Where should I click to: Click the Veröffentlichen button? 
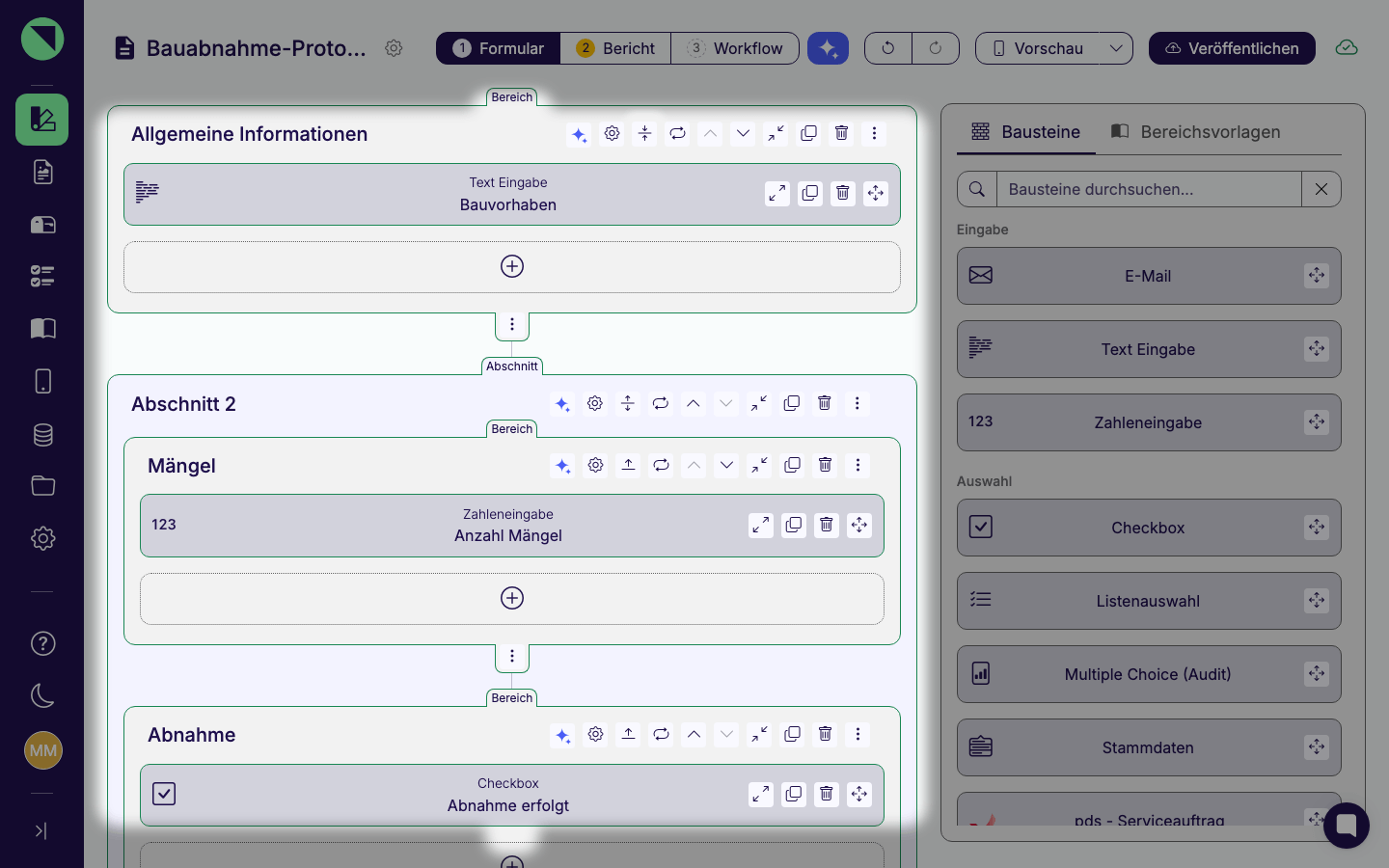tap(1232, 48)
